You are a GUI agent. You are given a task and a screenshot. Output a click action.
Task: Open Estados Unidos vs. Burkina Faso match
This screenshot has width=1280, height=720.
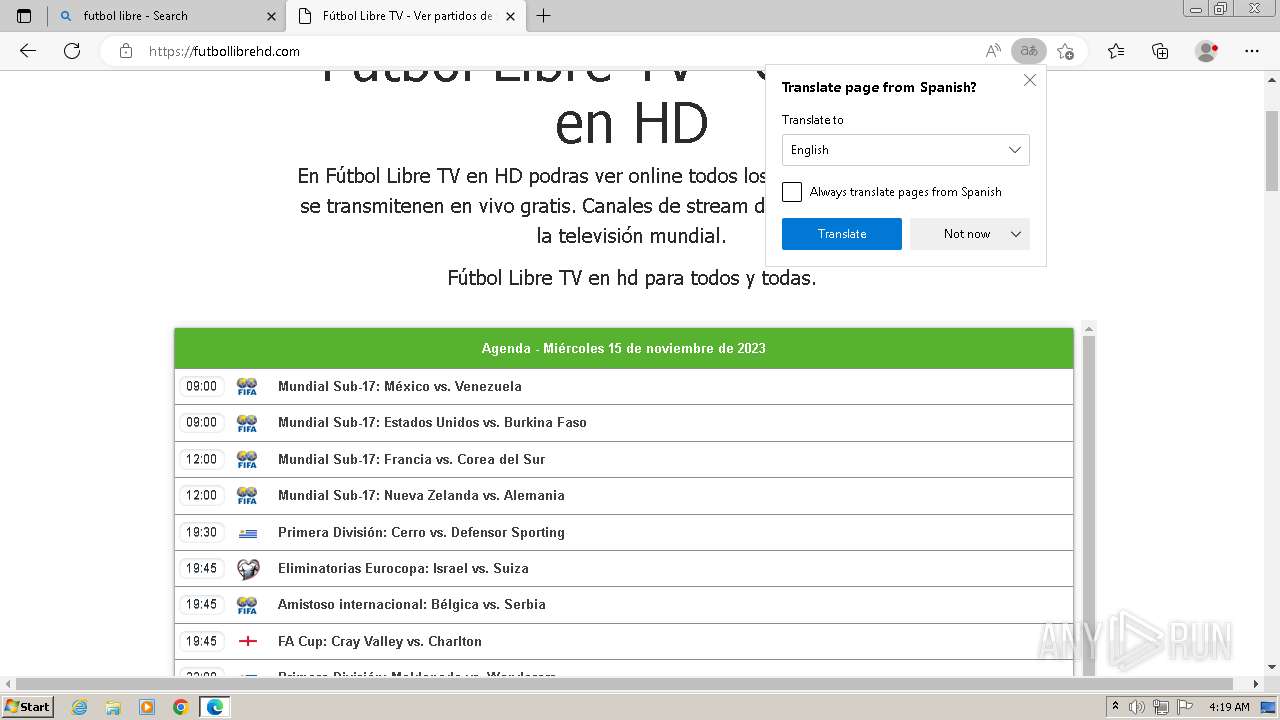(x=624, y=422)
